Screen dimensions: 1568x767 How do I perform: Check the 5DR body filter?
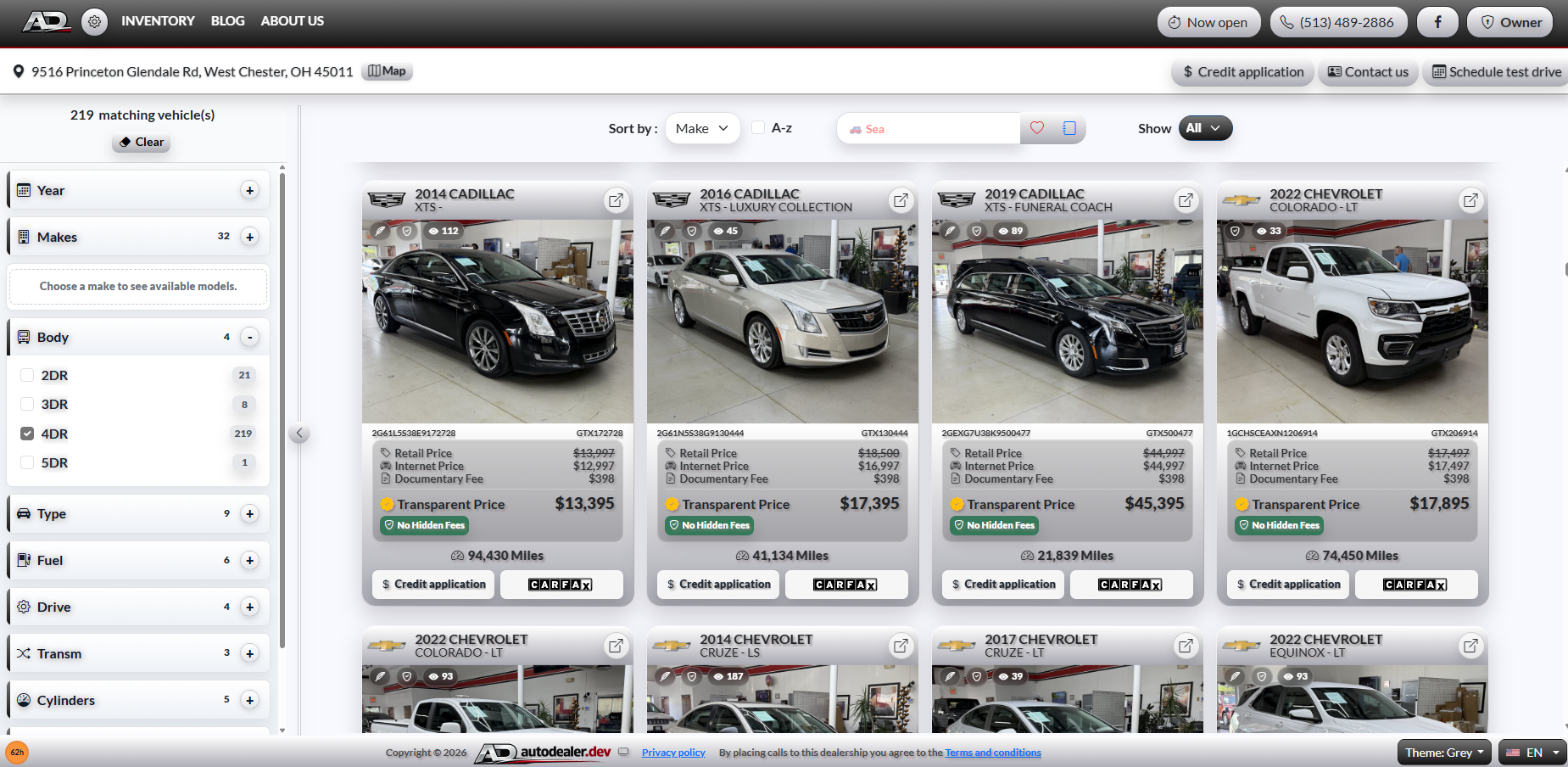27,462
